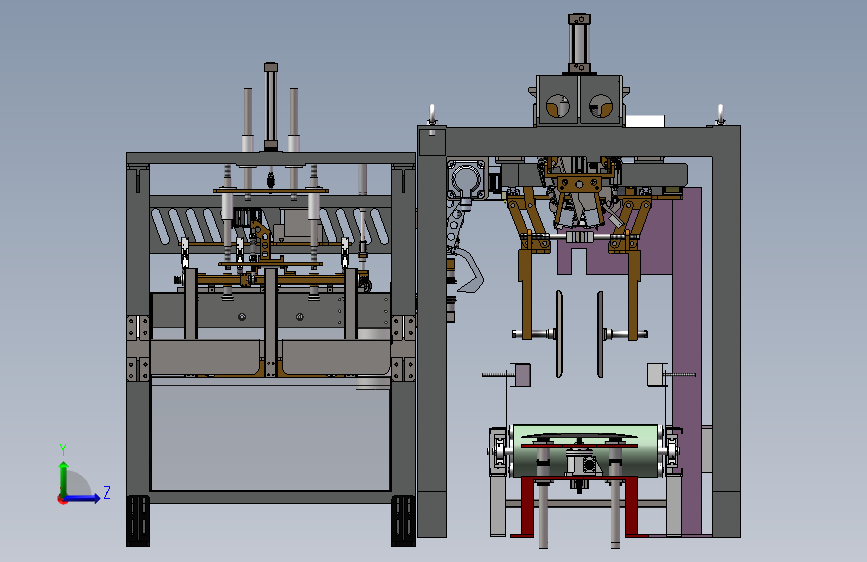Select the white label plate on the right frame top
Viewport: 867px width, 562px height.
(645, 121)
